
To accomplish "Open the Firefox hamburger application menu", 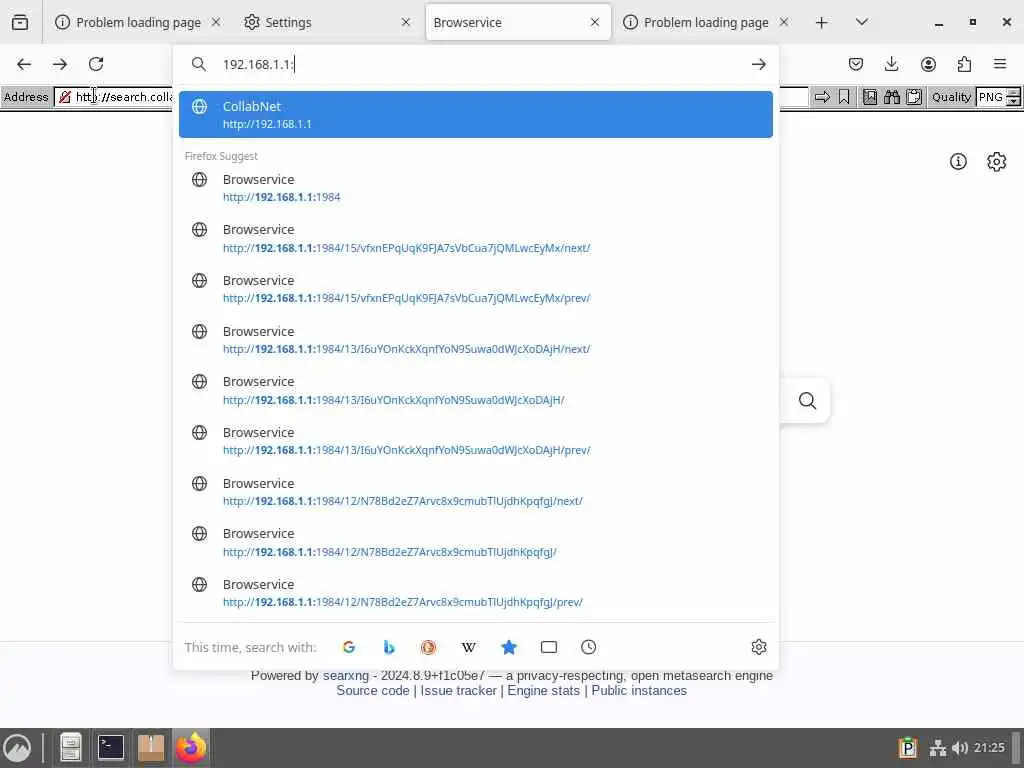I will (x=1000, y=64).
